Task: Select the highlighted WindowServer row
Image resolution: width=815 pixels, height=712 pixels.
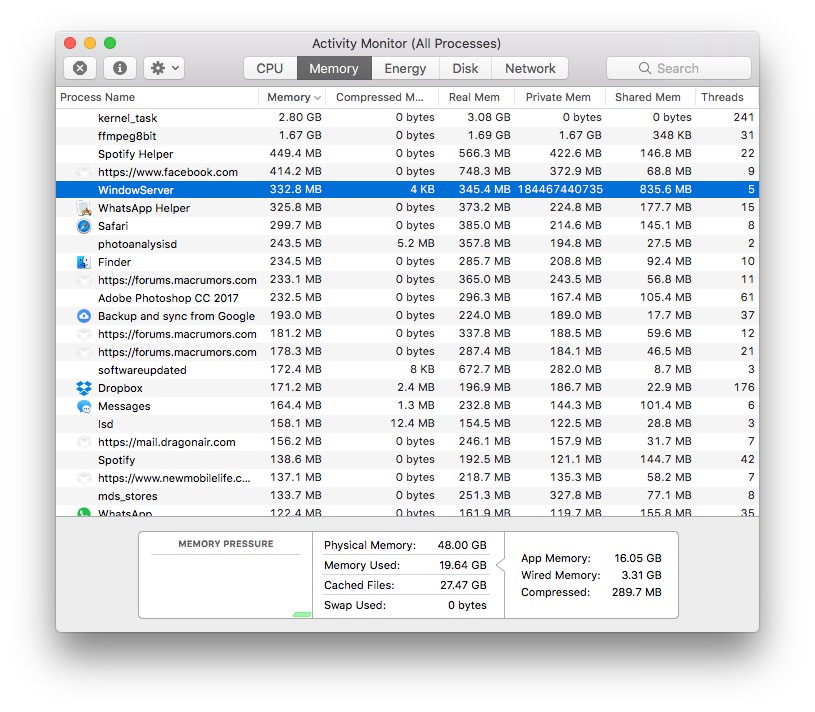Action: tap(407, 190)
